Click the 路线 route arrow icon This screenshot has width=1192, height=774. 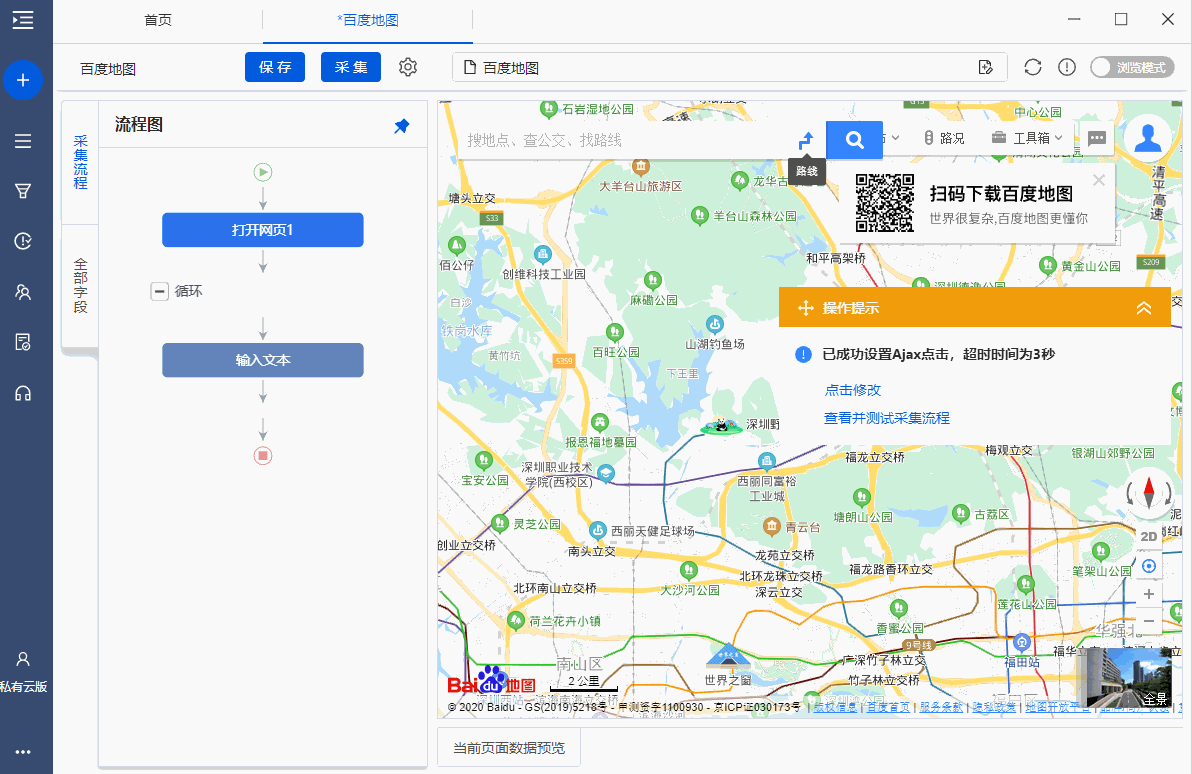(806, 140)
